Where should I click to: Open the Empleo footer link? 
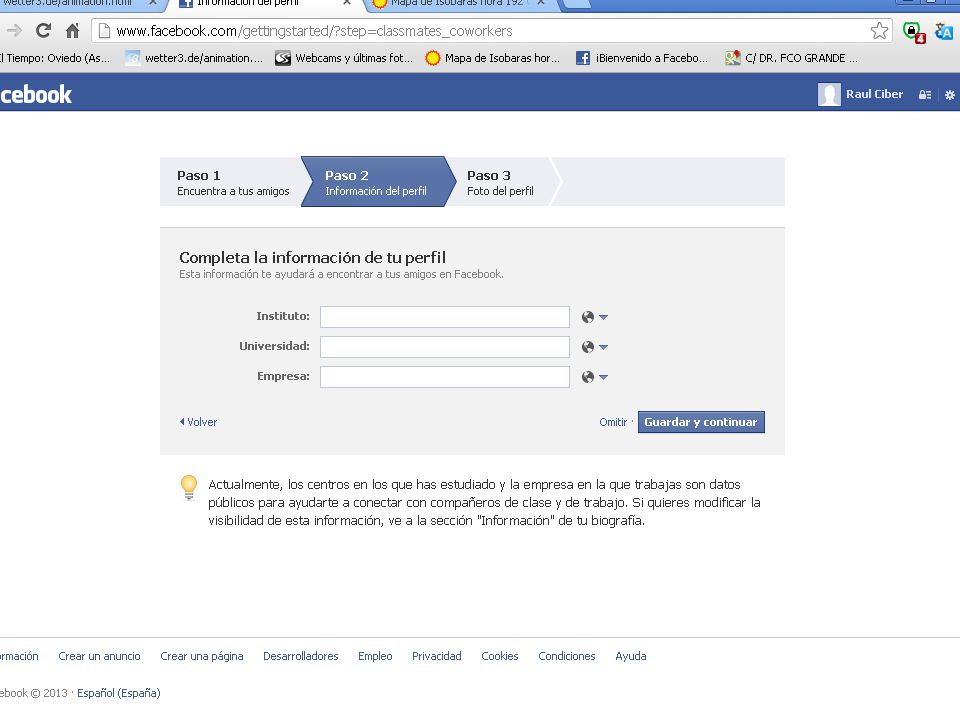point(375,656)
